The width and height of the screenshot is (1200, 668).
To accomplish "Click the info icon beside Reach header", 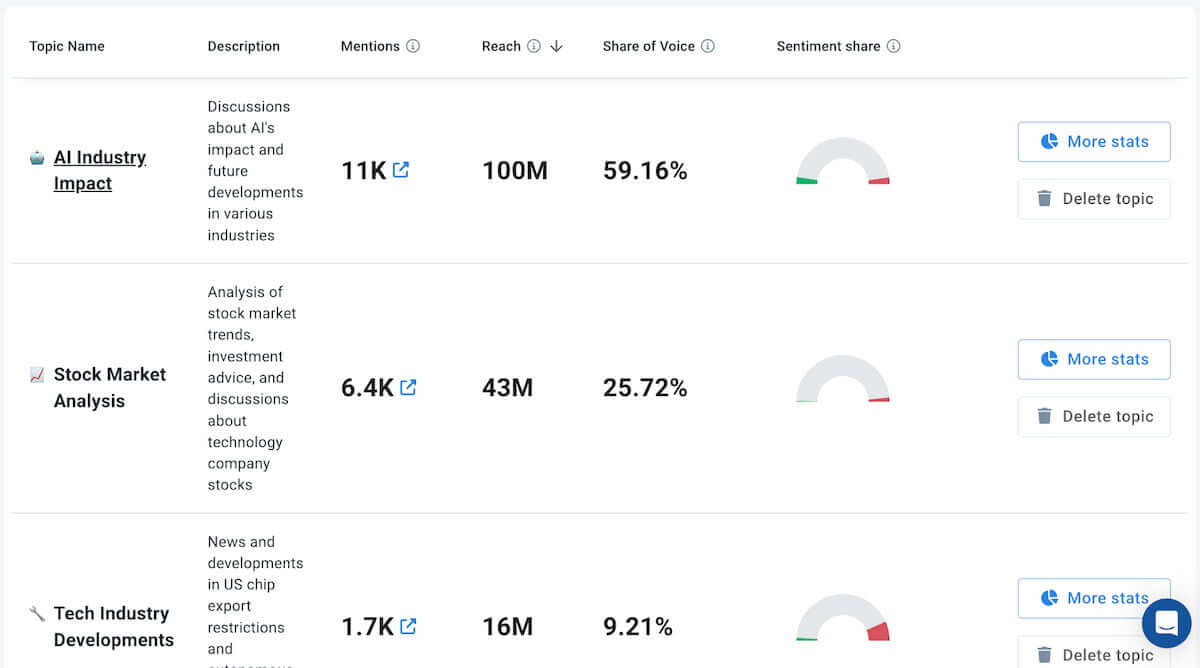I will click(x=533, y=46).
